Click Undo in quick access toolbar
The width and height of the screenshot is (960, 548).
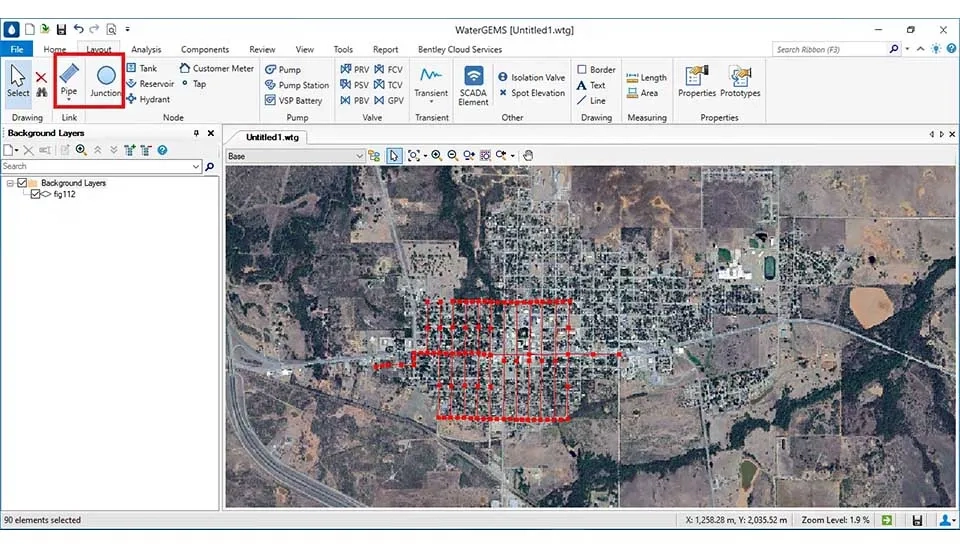click(x=78, y=29)
